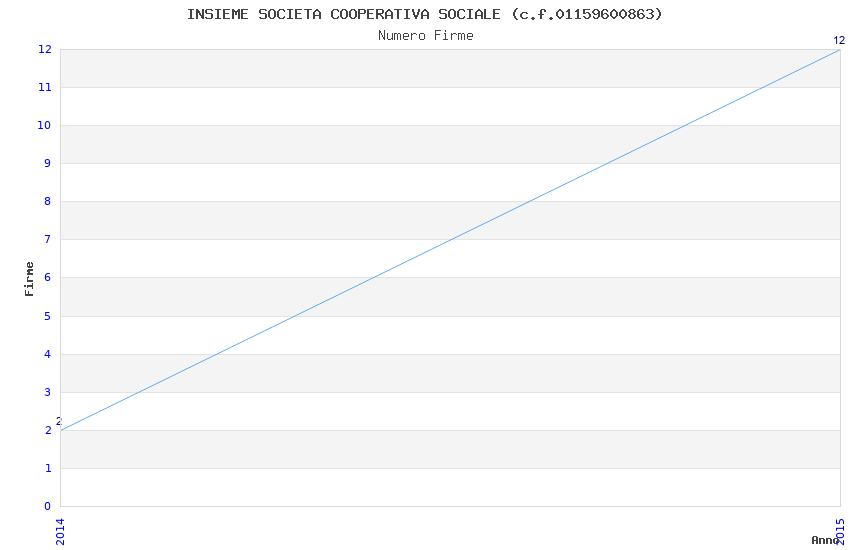Image resolution: width=850 pixels, height=550 pixels.
Task: Click the y-axis tick value 4
Action: coord(48,354)
